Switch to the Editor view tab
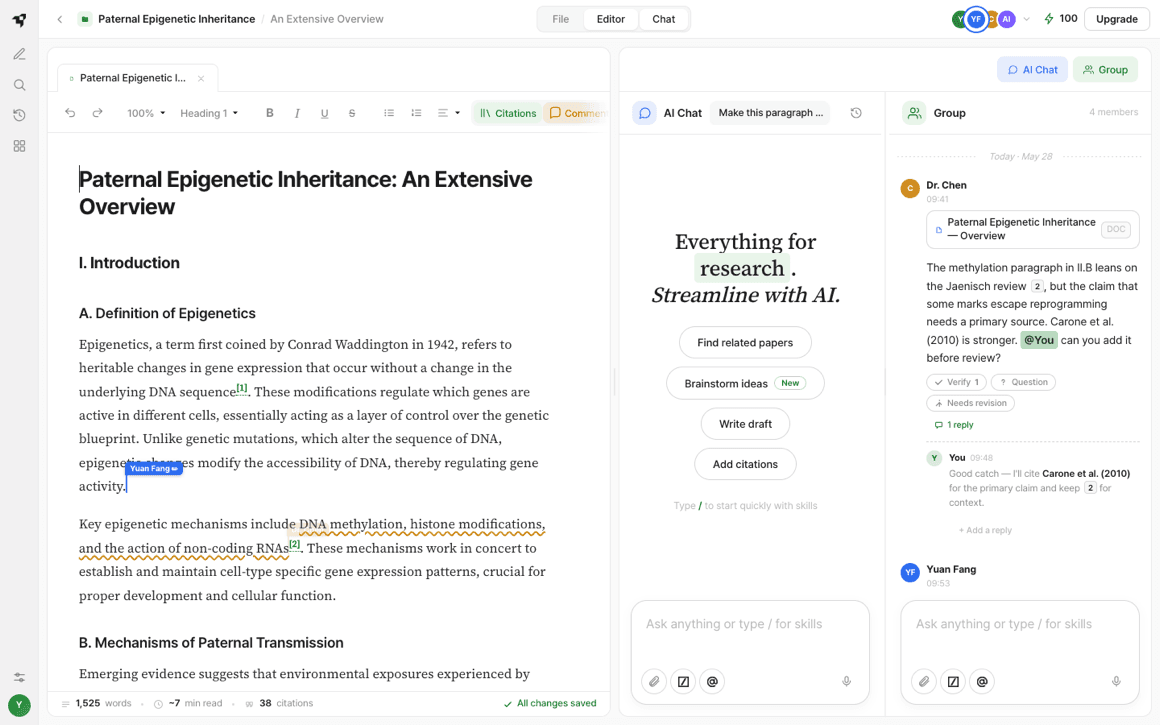 (x=610, y=19)
